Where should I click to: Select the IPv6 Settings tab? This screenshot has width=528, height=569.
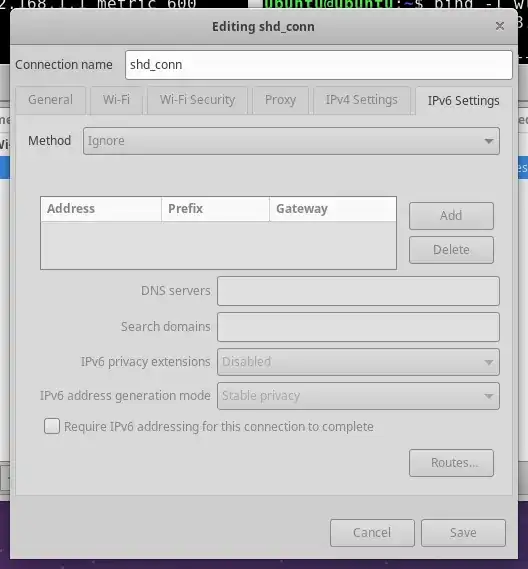coord(463,101)
